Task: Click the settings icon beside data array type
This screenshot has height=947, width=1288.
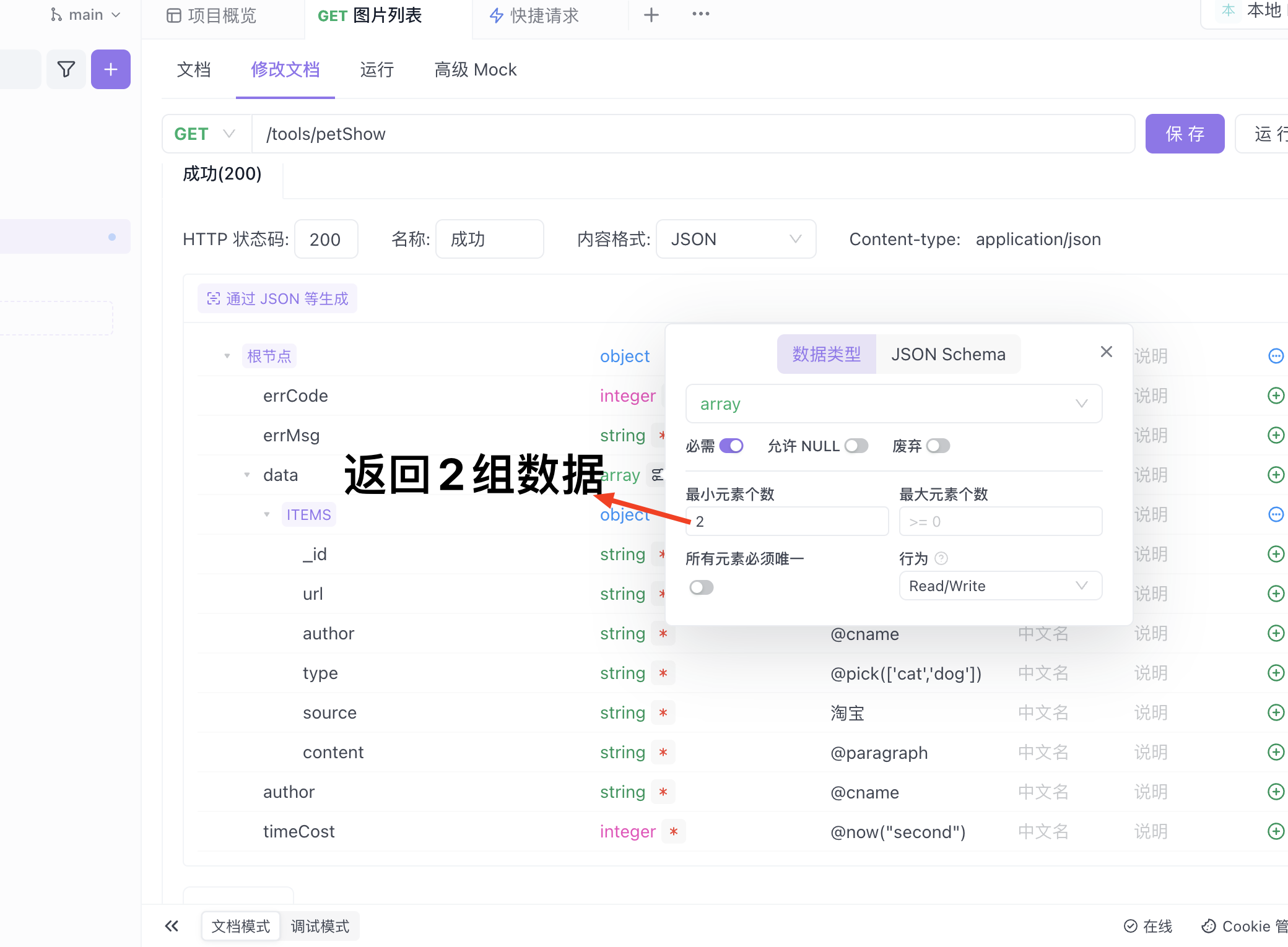Action: [657, 475]
